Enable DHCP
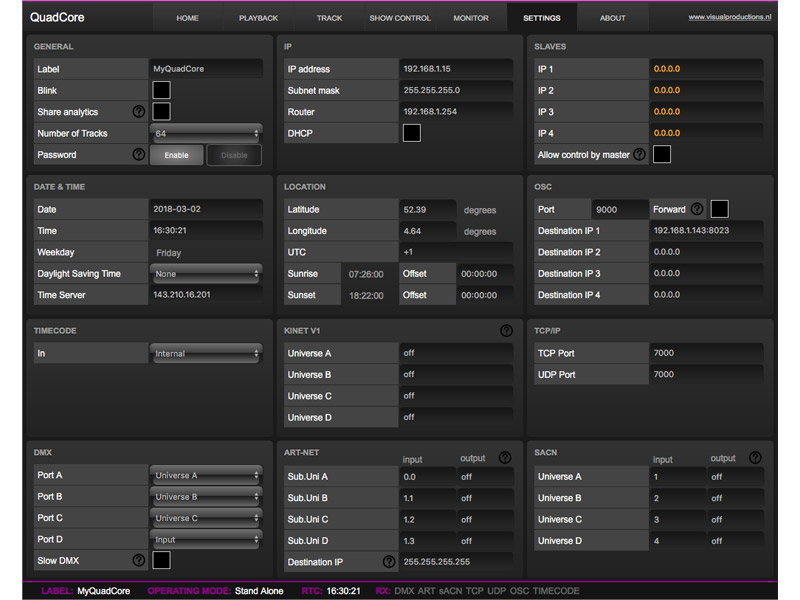 411,132
